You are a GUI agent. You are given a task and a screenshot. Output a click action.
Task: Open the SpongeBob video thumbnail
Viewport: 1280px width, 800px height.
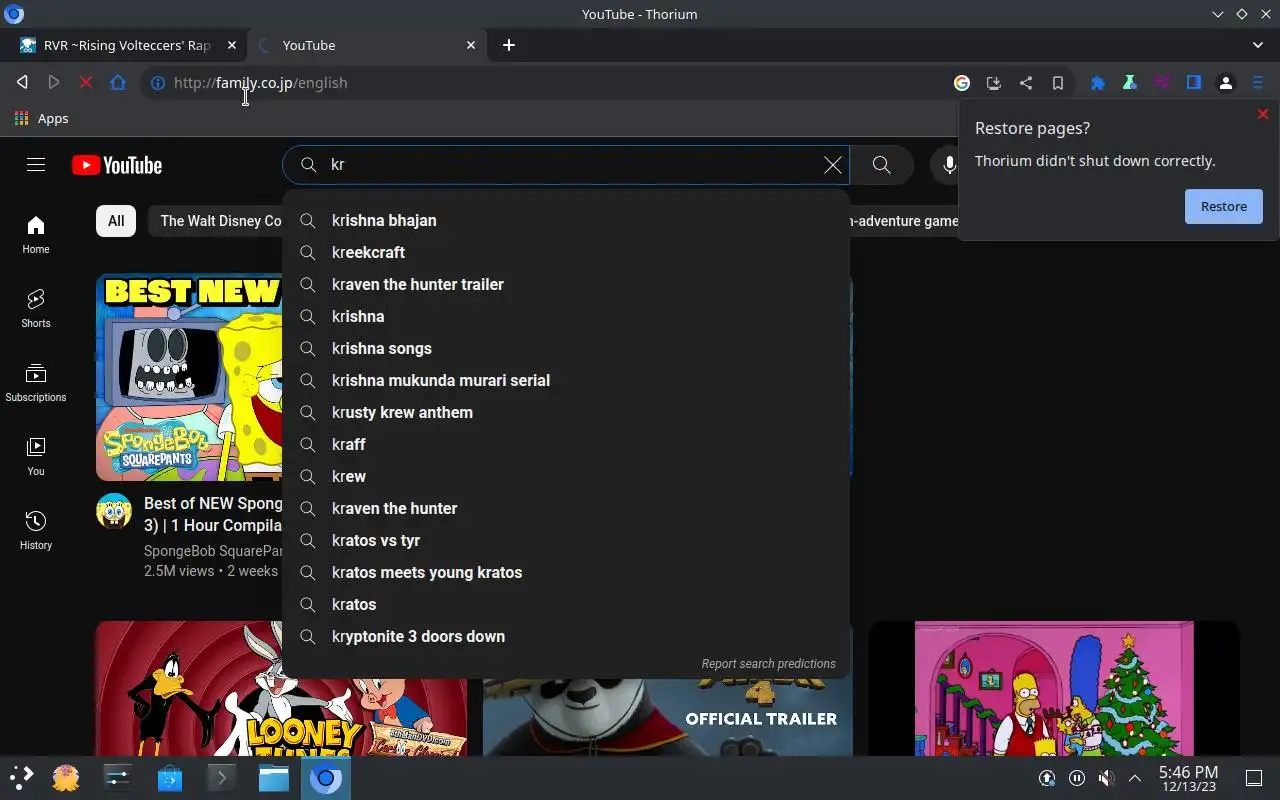[189, 378]
